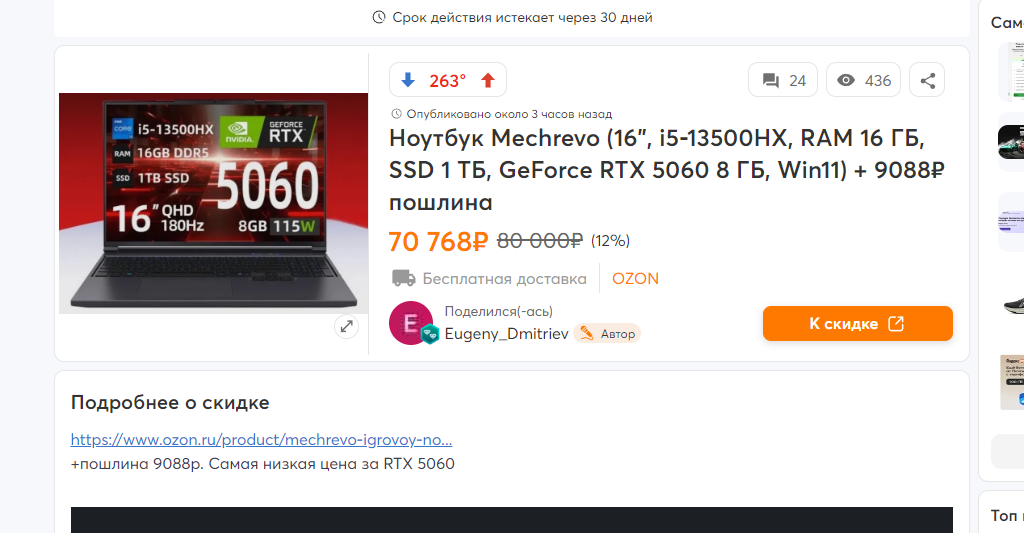Downvote the deal with blue arrow

point(408,80)
